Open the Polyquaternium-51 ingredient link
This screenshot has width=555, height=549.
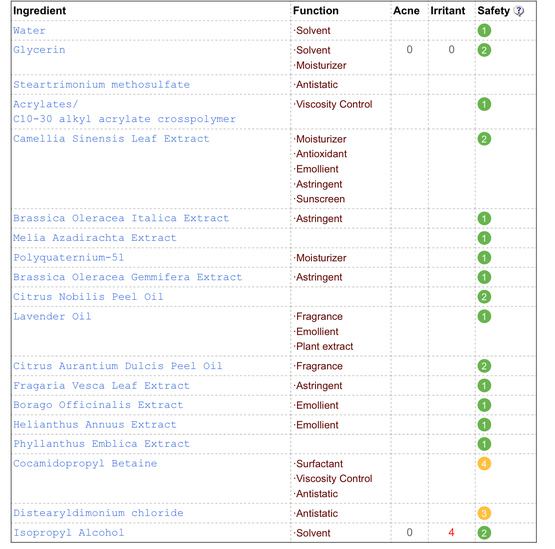pyautogui.click(x=69, y=258)
